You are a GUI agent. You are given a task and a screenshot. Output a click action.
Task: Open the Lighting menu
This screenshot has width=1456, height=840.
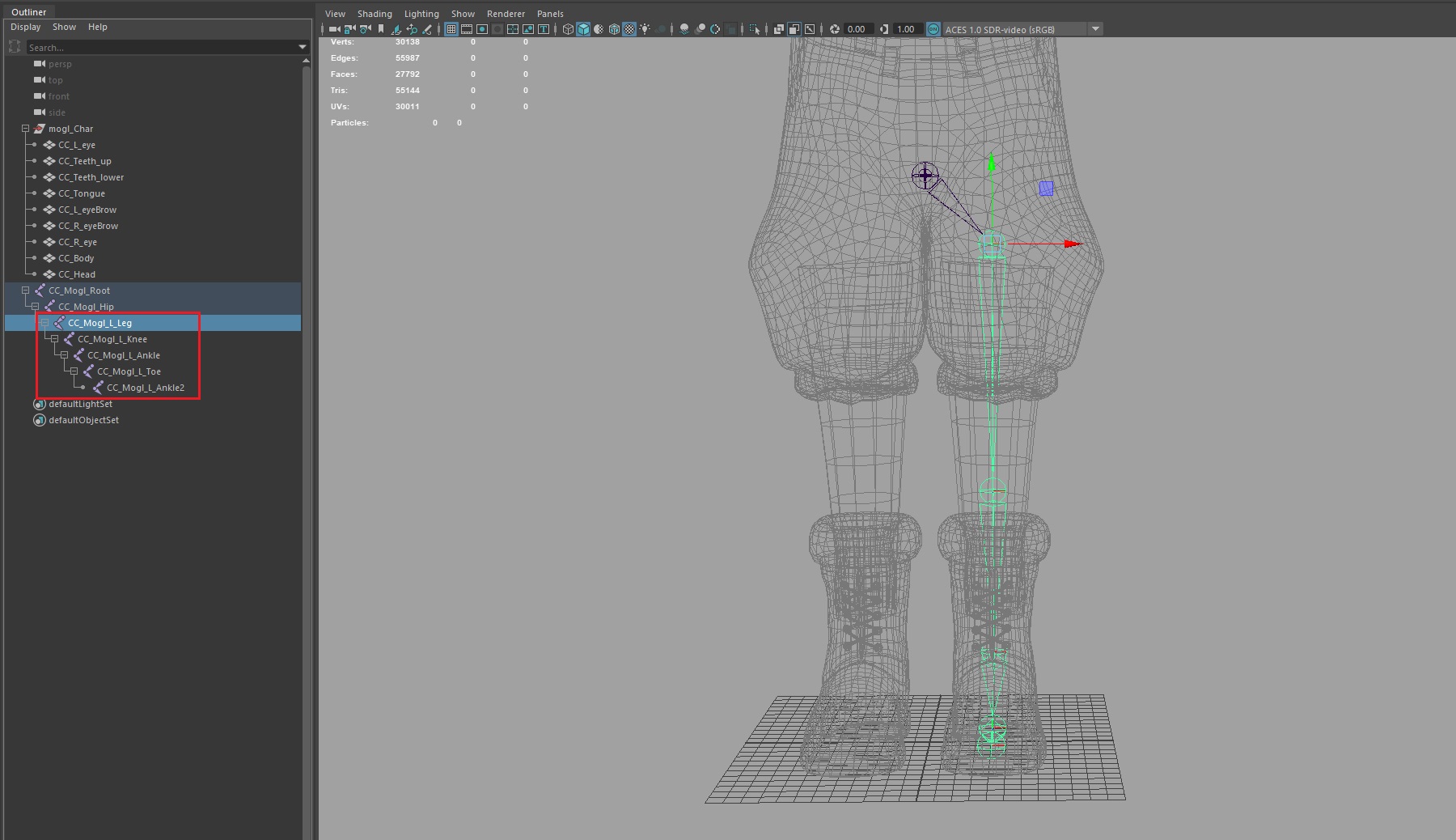tap(421, 14)
